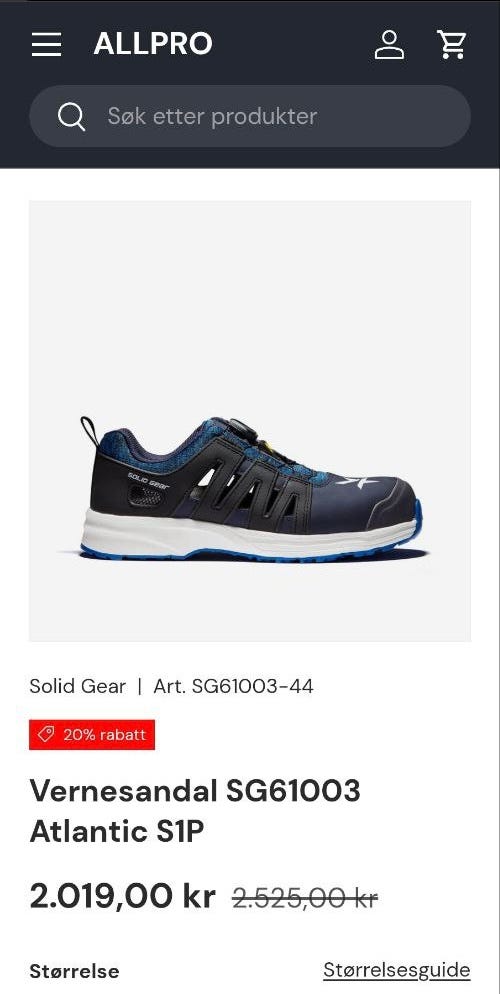500x994 pixels.
Task: Focus the 'Søk etter produkter' search field
Action: 250,117
